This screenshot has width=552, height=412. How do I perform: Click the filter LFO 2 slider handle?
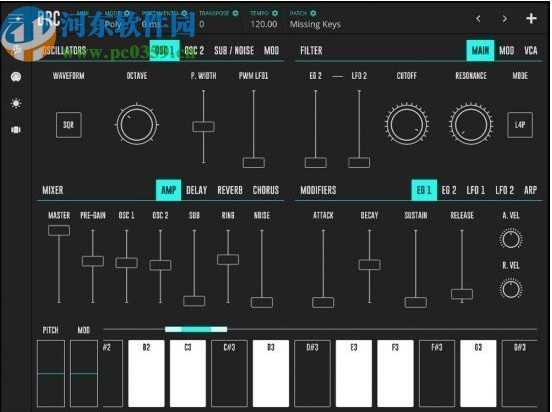coord(359,163)
